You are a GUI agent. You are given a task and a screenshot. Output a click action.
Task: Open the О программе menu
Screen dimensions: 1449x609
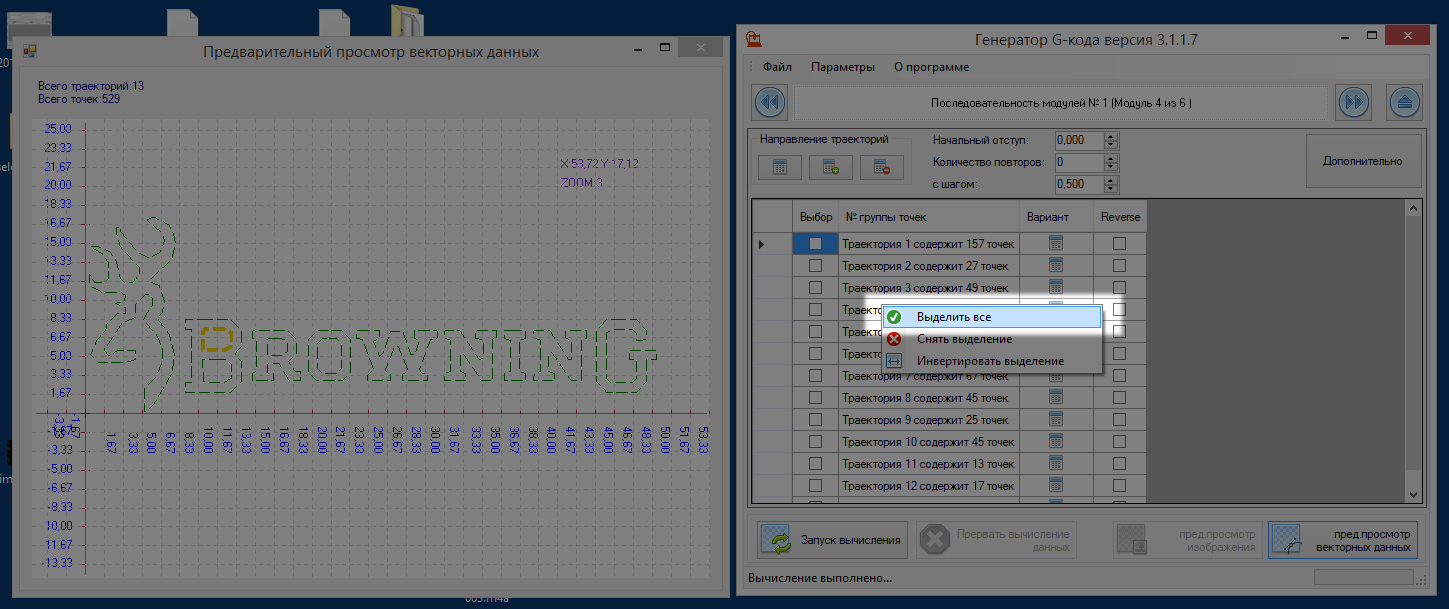coord(931,67)
